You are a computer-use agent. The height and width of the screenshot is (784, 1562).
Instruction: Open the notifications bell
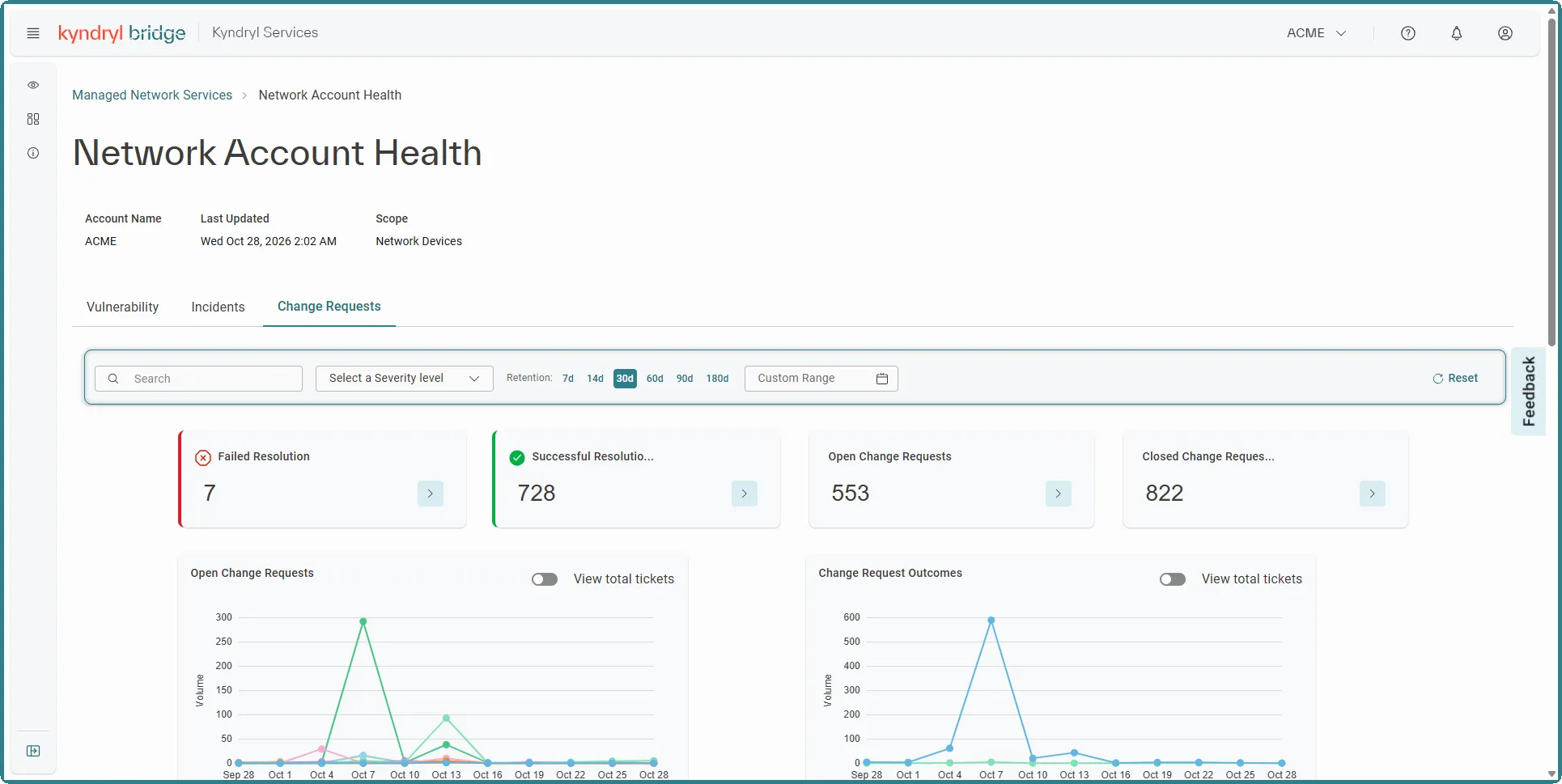(1457, 33)
